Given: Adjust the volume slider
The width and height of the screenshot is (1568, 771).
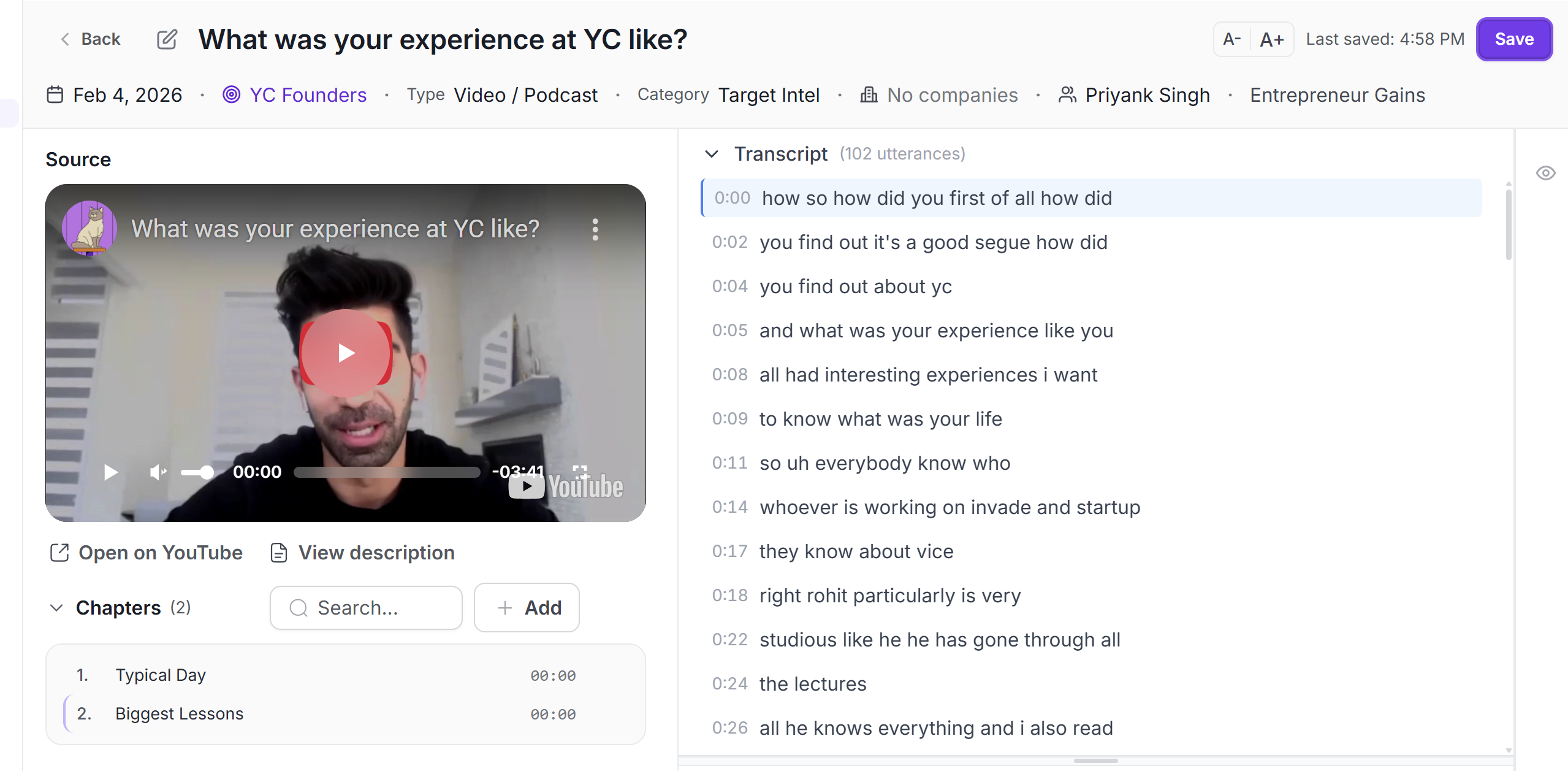Looking at the screenshot, I should (196, 472).
